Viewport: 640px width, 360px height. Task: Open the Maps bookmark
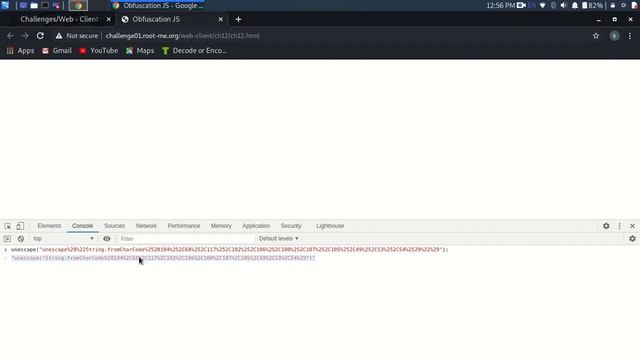[x=140, y=51]
